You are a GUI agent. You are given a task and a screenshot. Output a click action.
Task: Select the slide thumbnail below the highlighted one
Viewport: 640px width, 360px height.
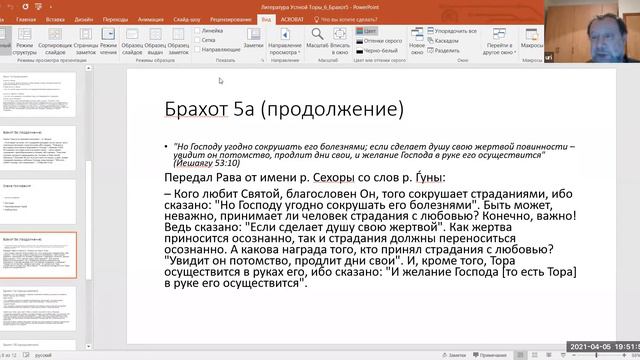pos(38,309)
